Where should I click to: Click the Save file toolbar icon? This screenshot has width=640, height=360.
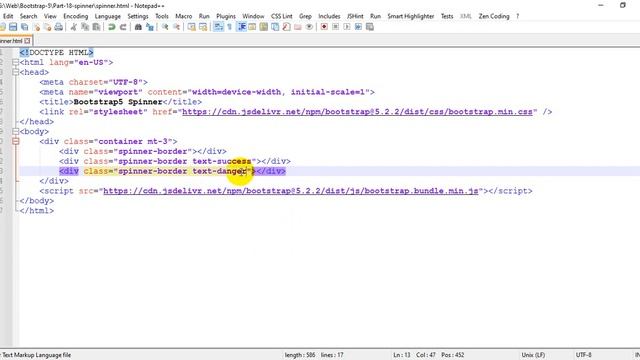13,27
